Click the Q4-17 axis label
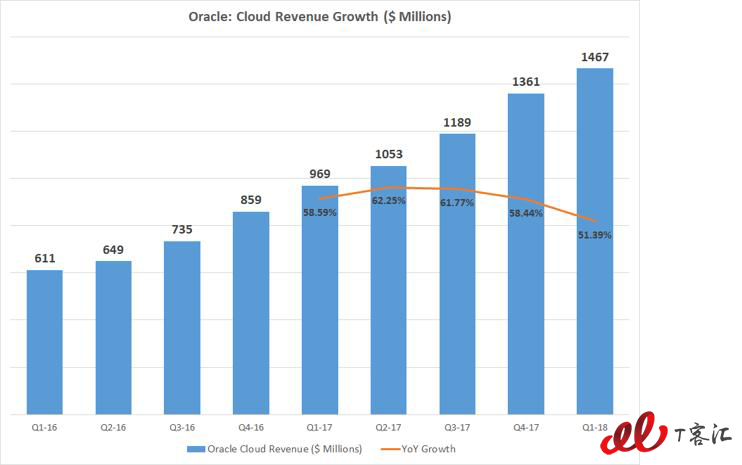 [x=526, y=428]
